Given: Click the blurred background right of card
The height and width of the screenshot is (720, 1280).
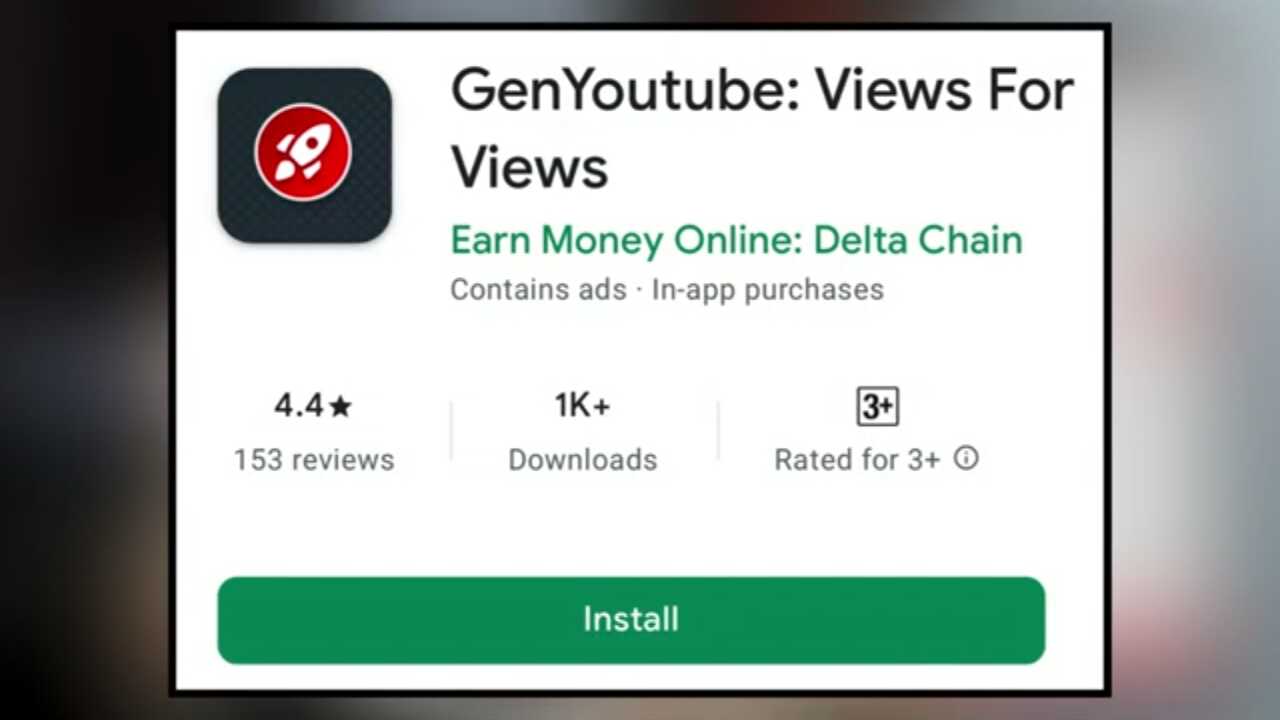Looking at the screenshot, I should pyautogui.click(x=1196, y=360).
